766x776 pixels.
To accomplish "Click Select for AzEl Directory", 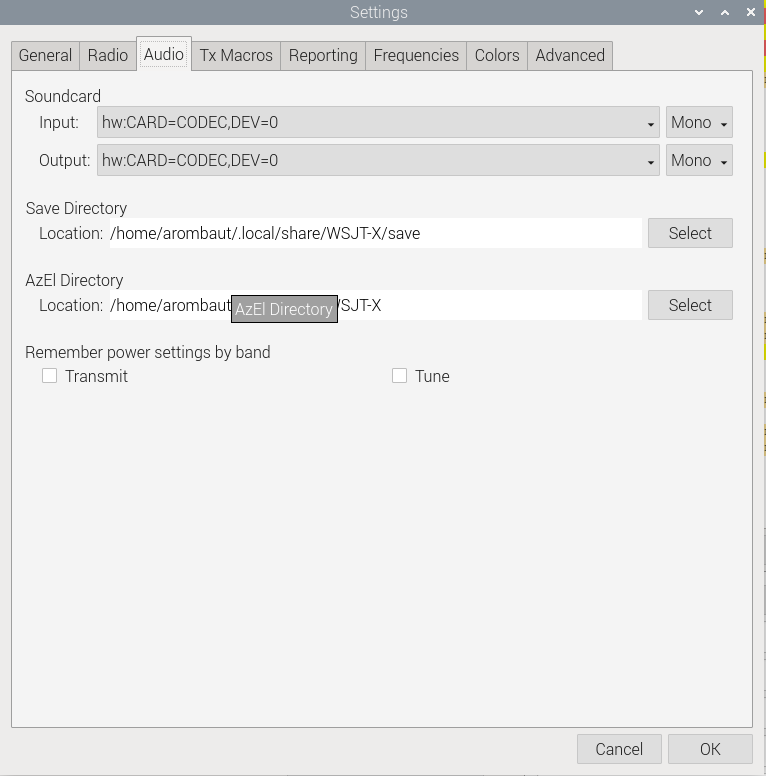I will (x=690, y=305).
